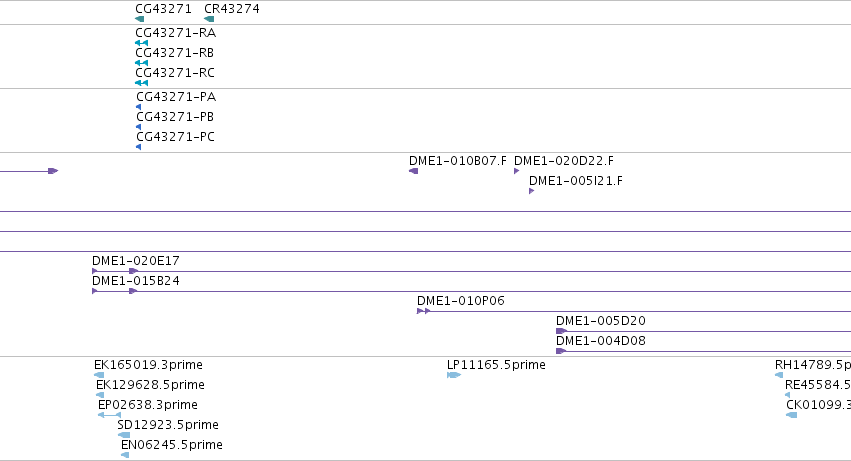Select the CG43271 gene label
Viewport: 851px width, 461px height.
[163, 9]
